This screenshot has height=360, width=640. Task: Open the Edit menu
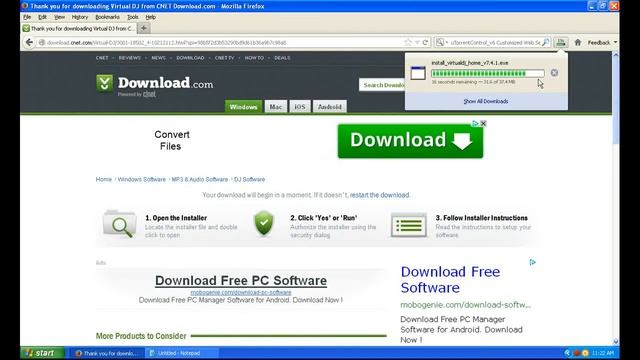[42, 17]
